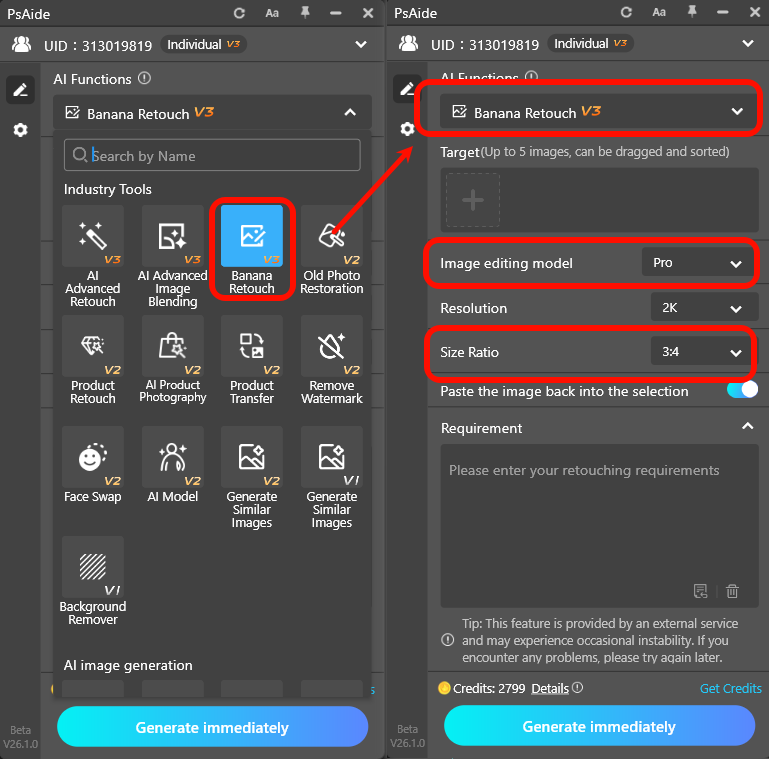Click the Beta V26.1.0 label in left panel
Viewport: 769px width, 759px height.
click(21, 736)
